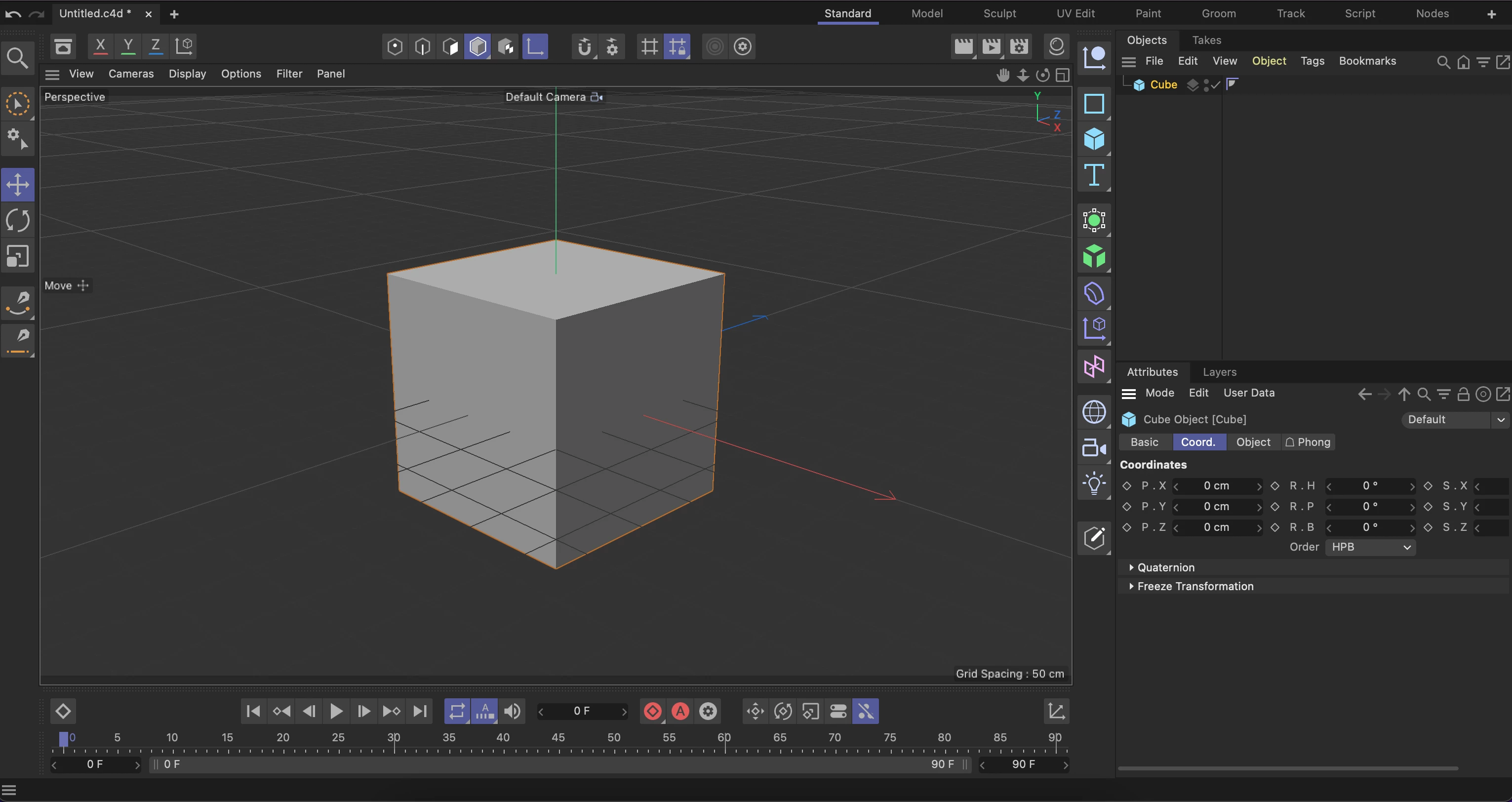Click the P.X position input field
The width and height of the screenshot is (1512, 802).
(1216, 485)
